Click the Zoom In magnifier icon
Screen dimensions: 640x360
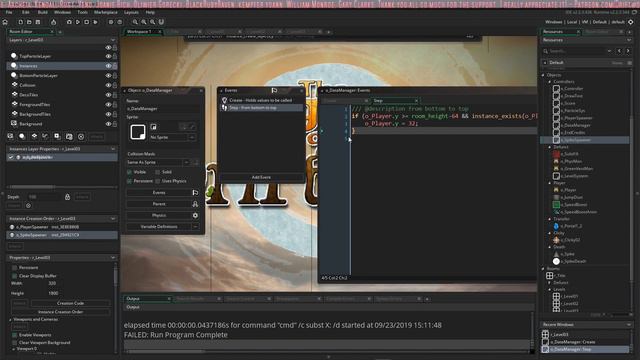click(x=152, y=22)
